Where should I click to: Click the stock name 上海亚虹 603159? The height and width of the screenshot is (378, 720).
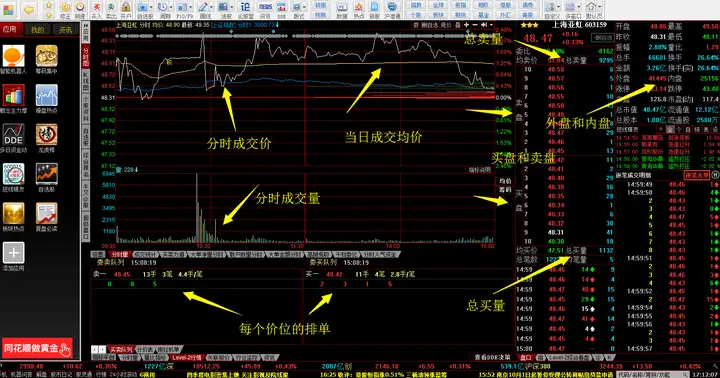coord(579,24)
